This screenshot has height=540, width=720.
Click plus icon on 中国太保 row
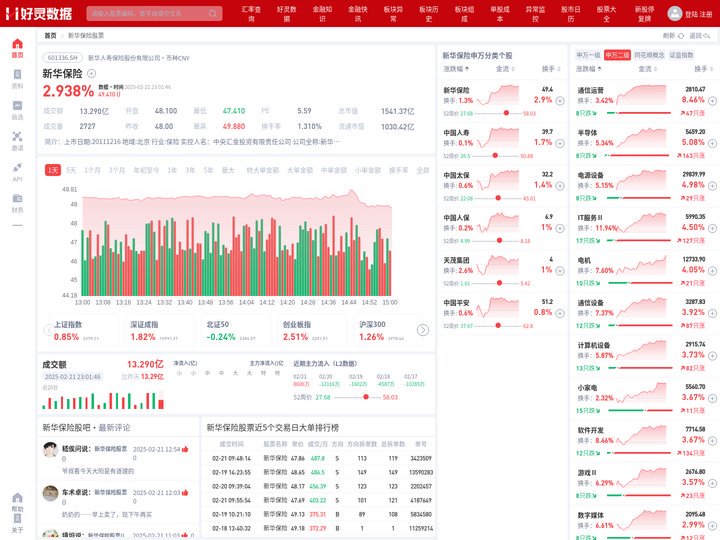click(560, 186)
